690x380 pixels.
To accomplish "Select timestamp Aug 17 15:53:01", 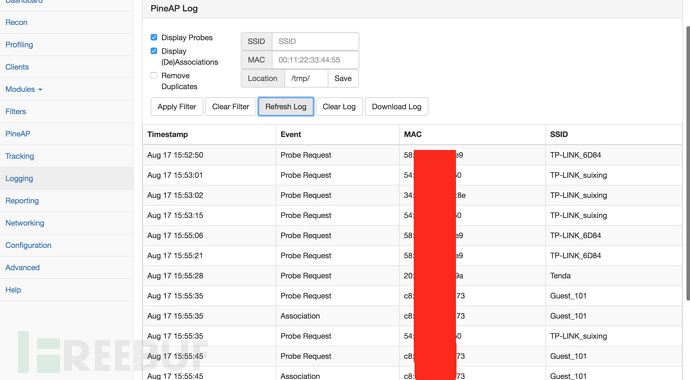I will click(175, 175).
